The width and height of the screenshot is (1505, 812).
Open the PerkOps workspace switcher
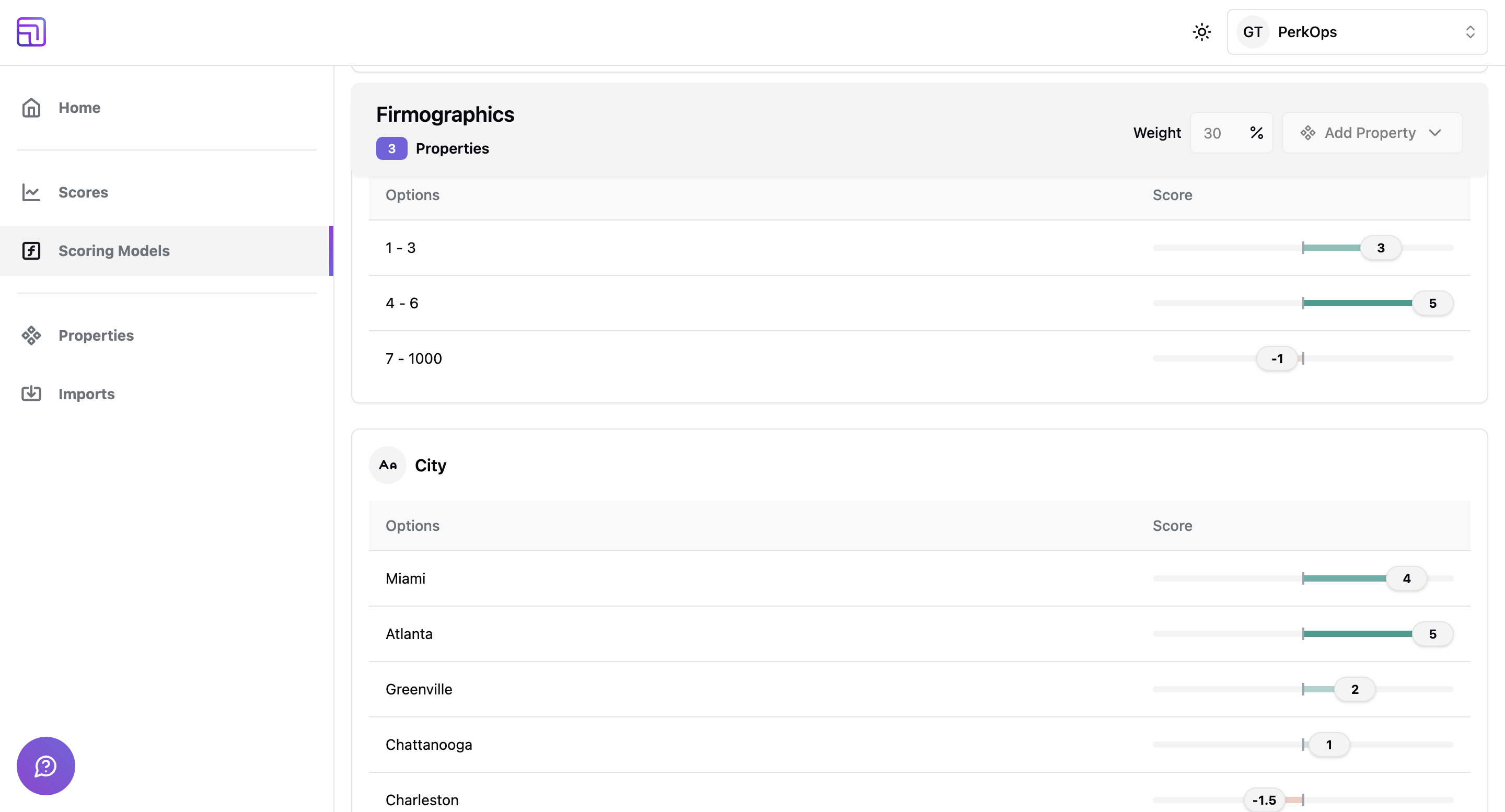tap(1357, 32)
